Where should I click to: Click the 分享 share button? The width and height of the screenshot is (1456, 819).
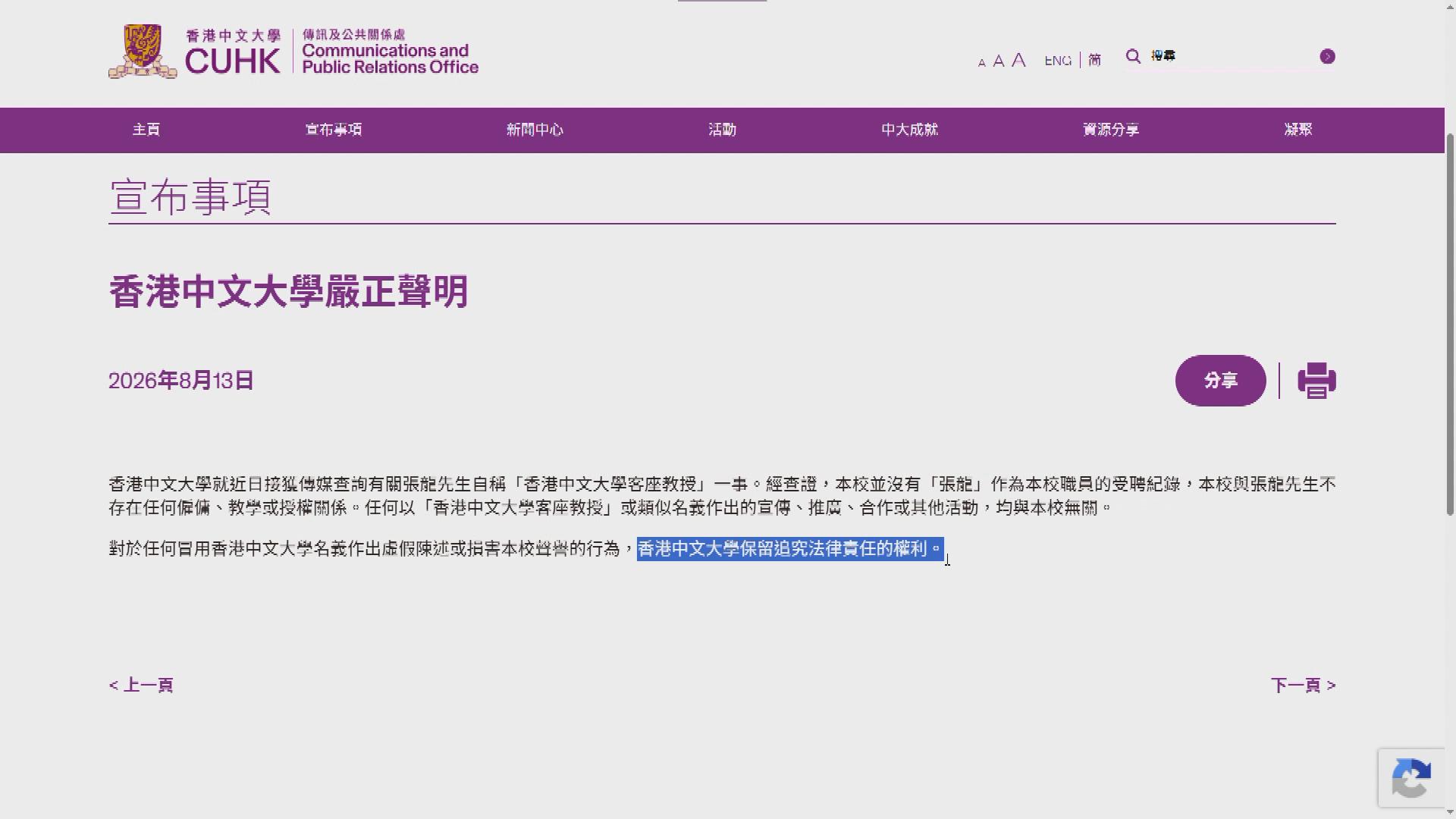tap(1221, 381)
